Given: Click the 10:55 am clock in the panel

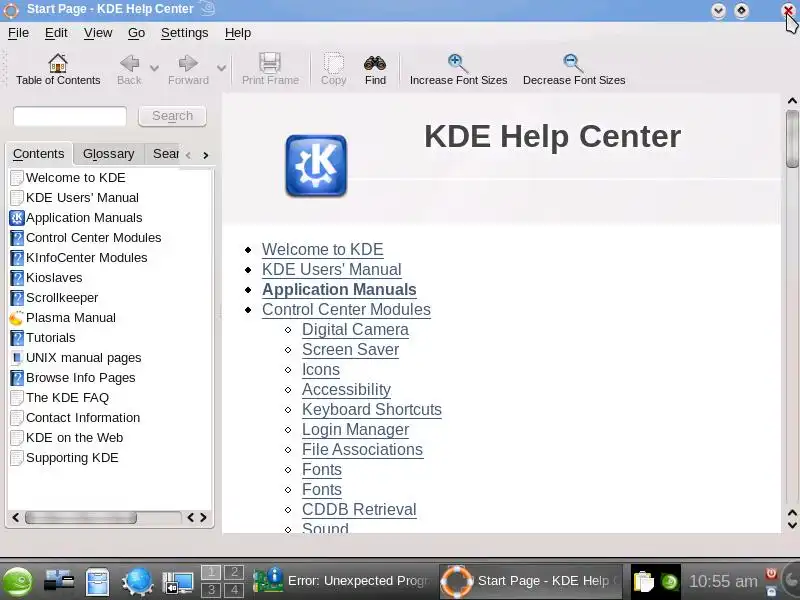Looking at the screenshot, I should 723,581.
